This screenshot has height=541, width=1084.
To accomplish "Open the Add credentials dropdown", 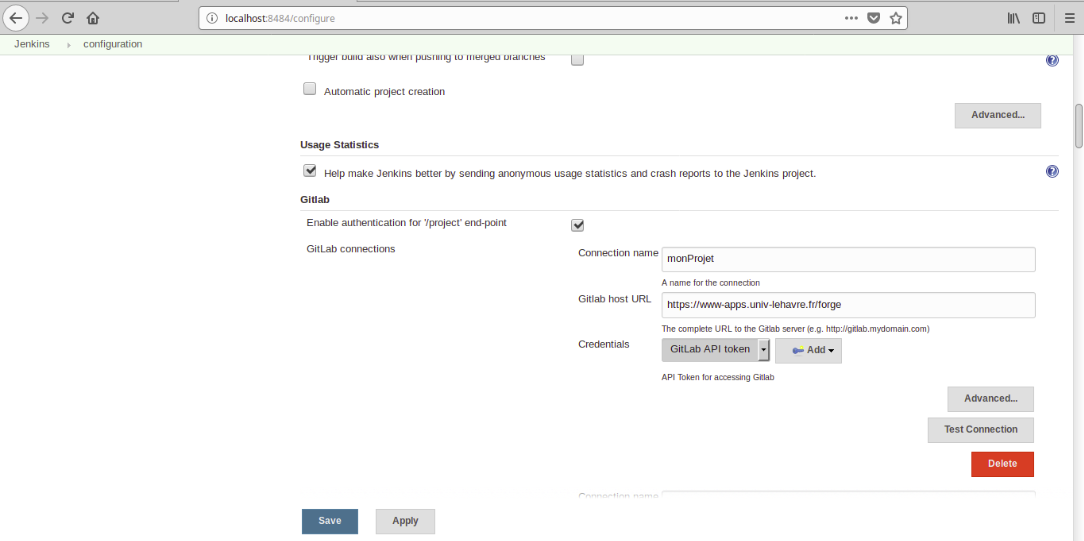I will pyautogui.click(x=808, y=350).
